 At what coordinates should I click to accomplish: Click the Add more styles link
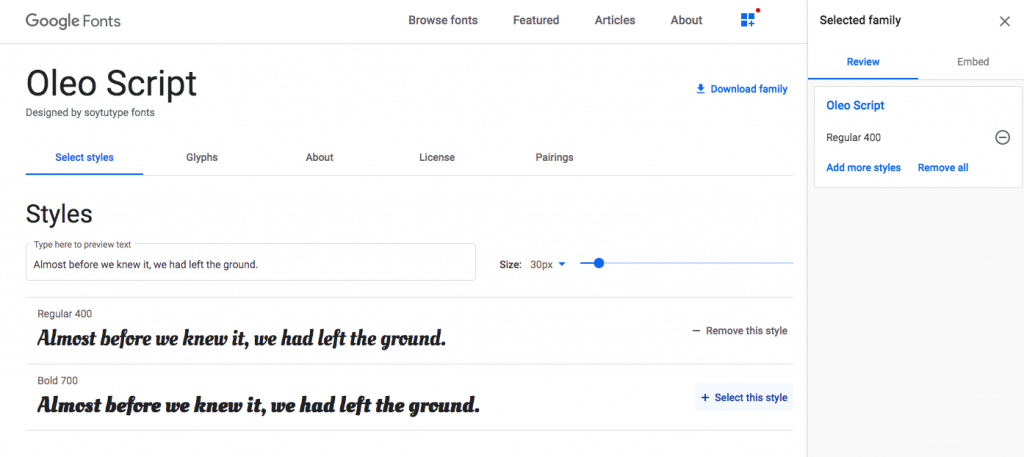(x=863, y=168)
